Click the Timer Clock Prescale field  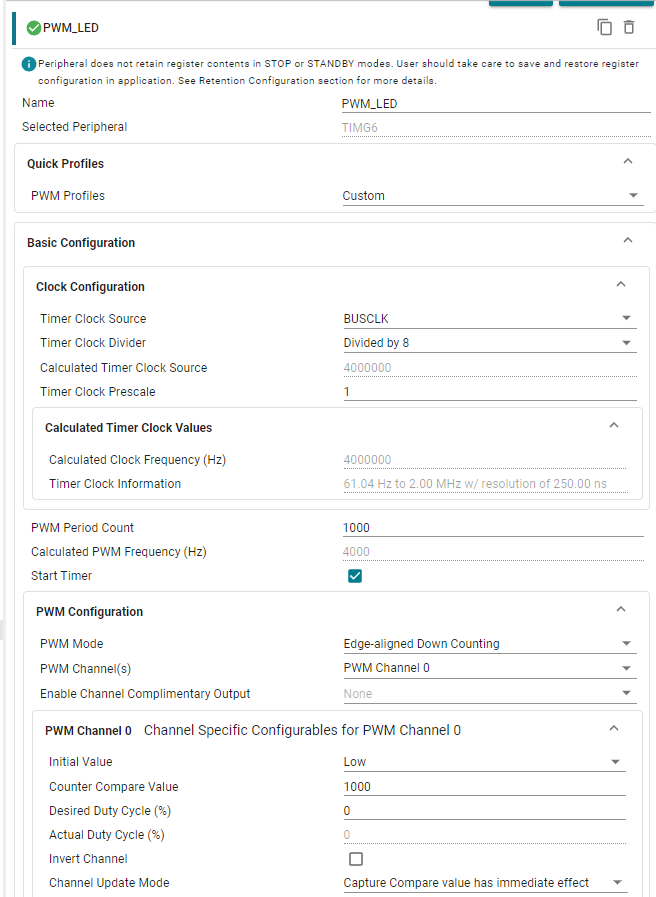point(490,392)
